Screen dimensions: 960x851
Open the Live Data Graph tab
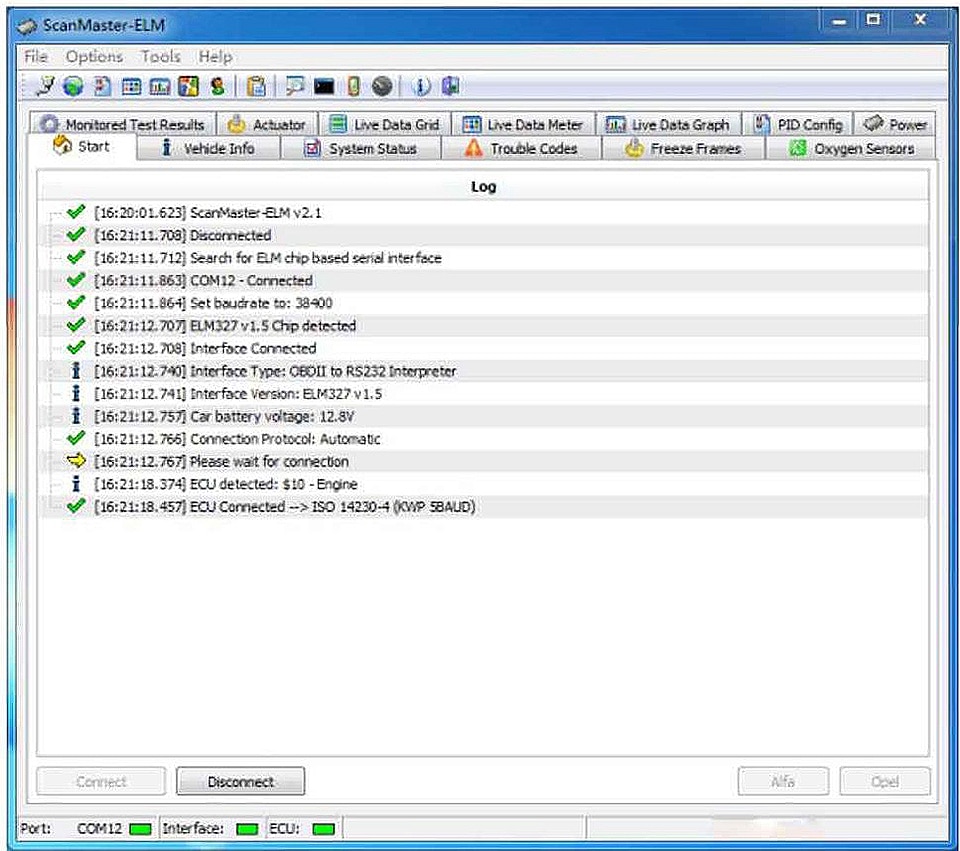(x=669, y=124)
